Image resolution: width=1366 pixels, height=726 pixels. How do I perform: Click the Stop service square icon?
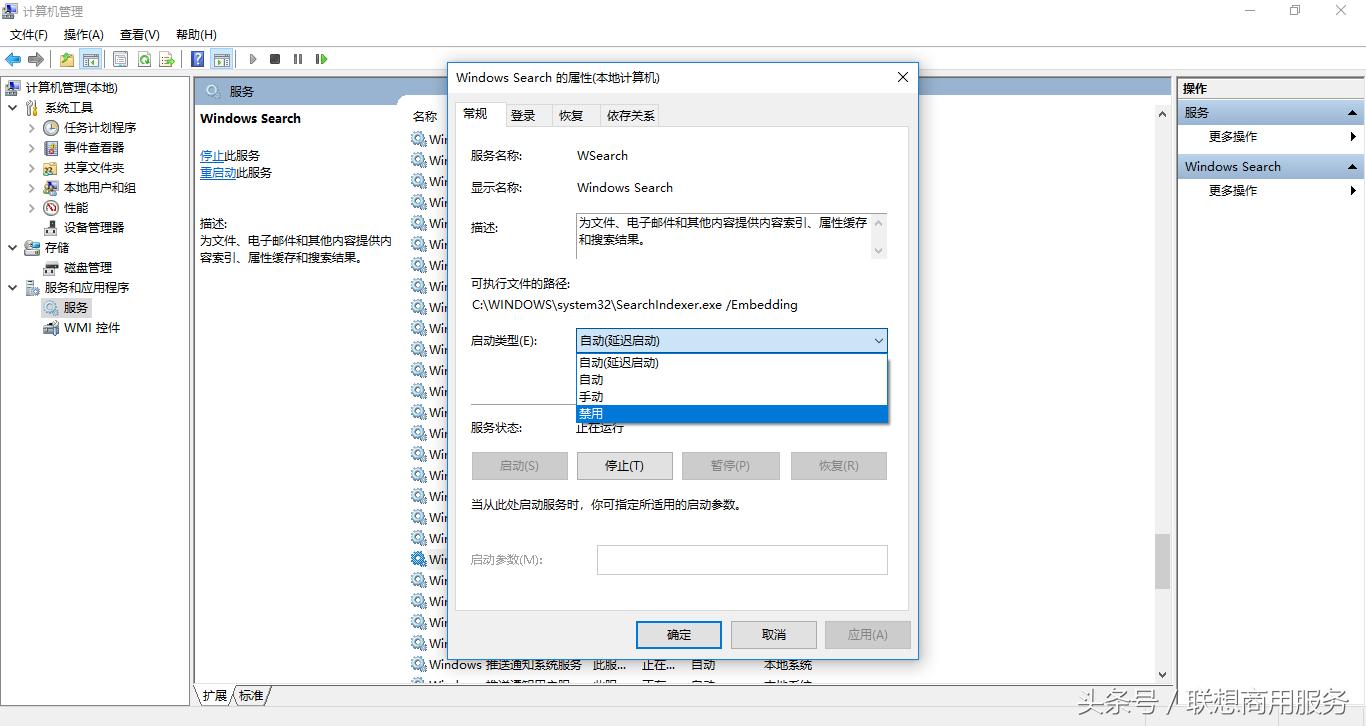(274, 58)
